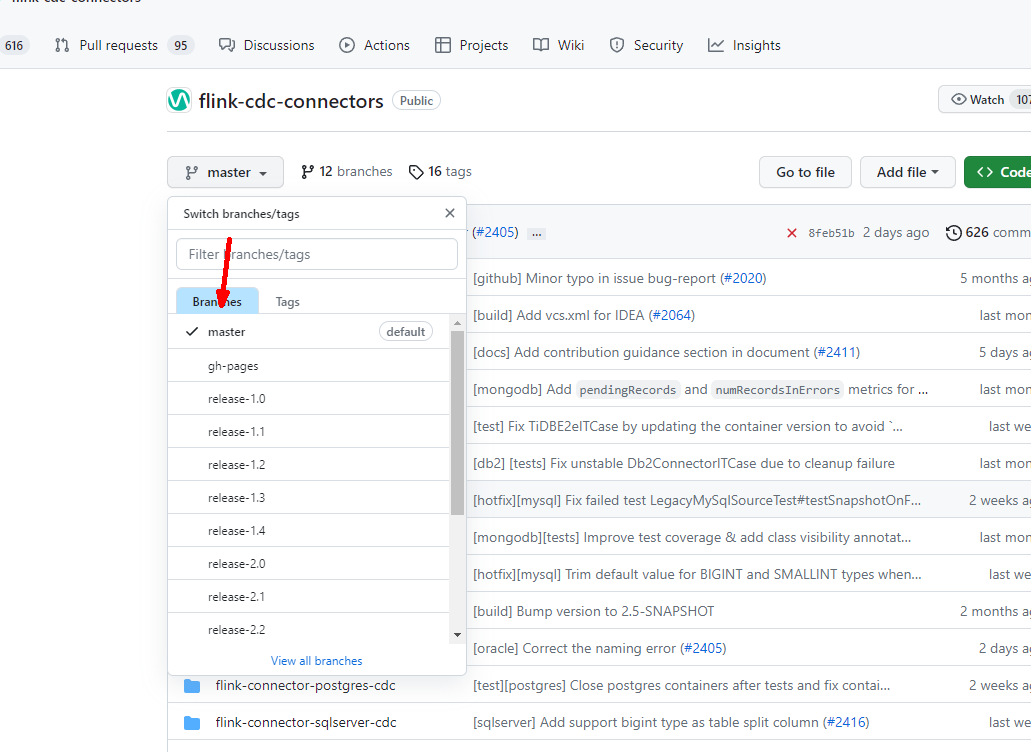Click the flink-connector-postgres-cdc folder icon

coord(192,686)
